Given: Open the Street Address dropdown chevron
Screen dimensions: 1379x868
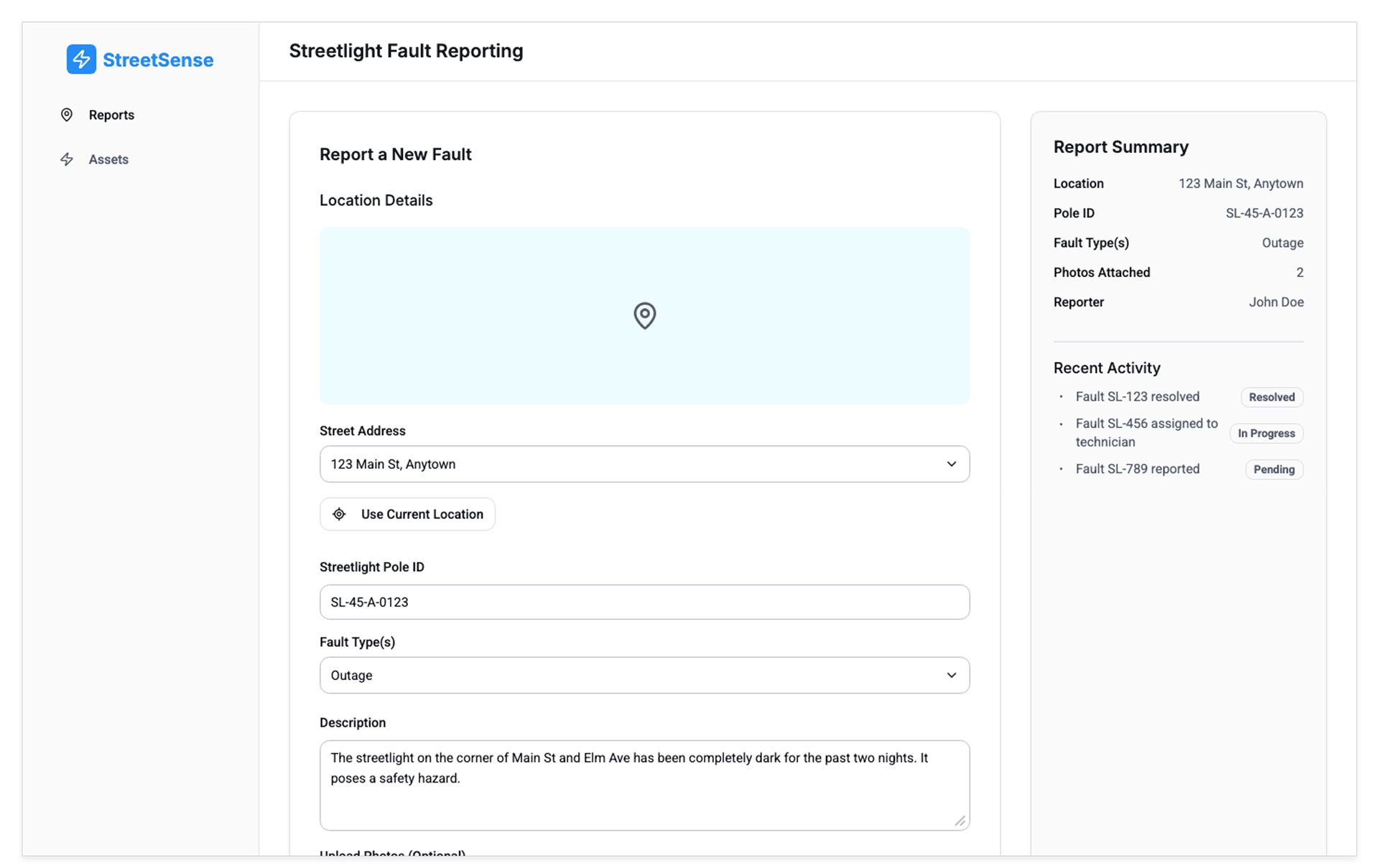Looking at the screenshot, I should pos(951,464).
